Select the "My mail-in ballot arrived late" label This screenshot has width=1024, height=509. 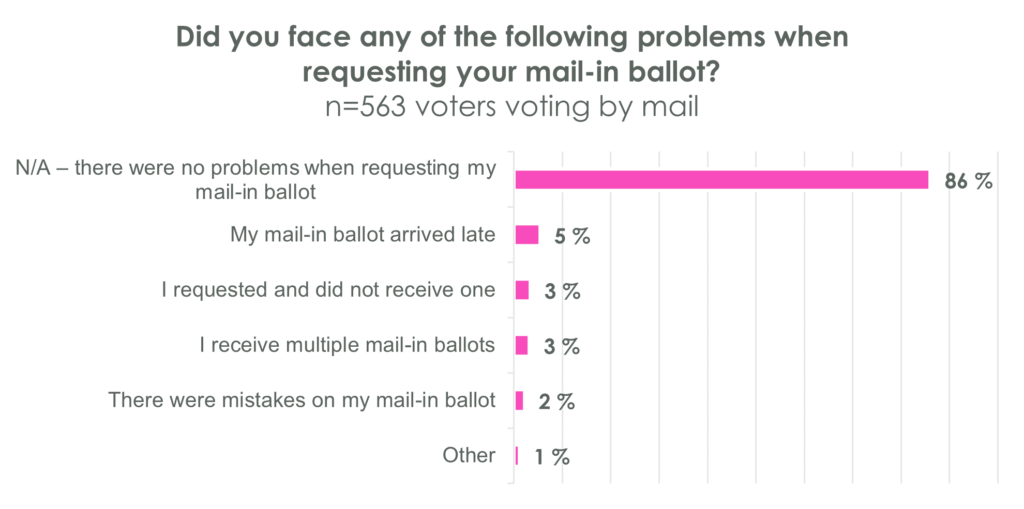[362, 235]
